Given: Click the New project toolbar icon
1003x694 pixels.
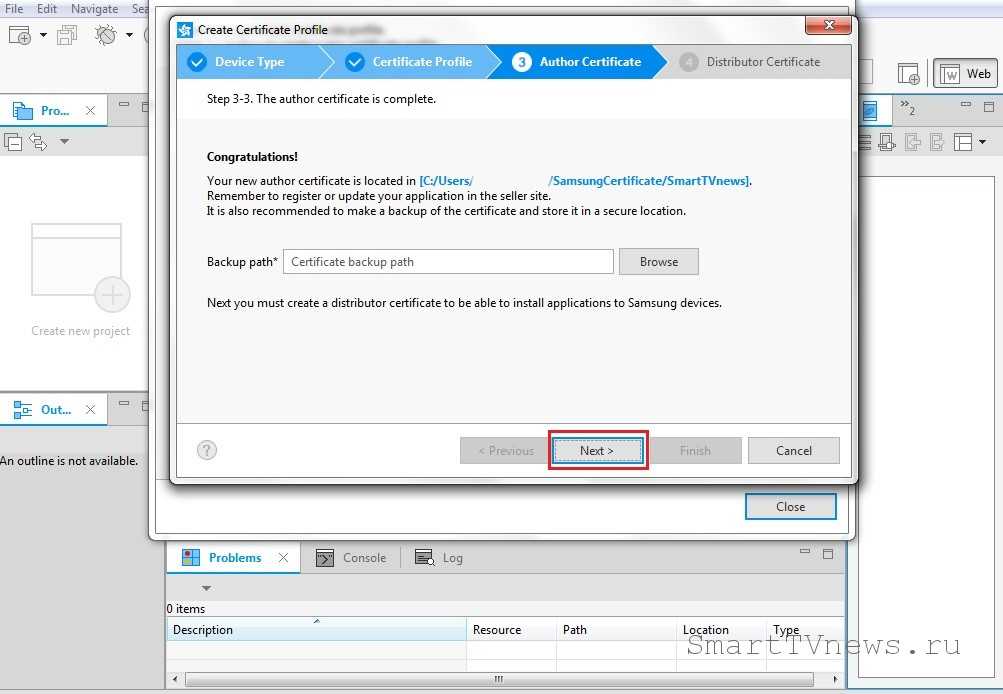Looking at the screenshot, I should pos(19,35).
